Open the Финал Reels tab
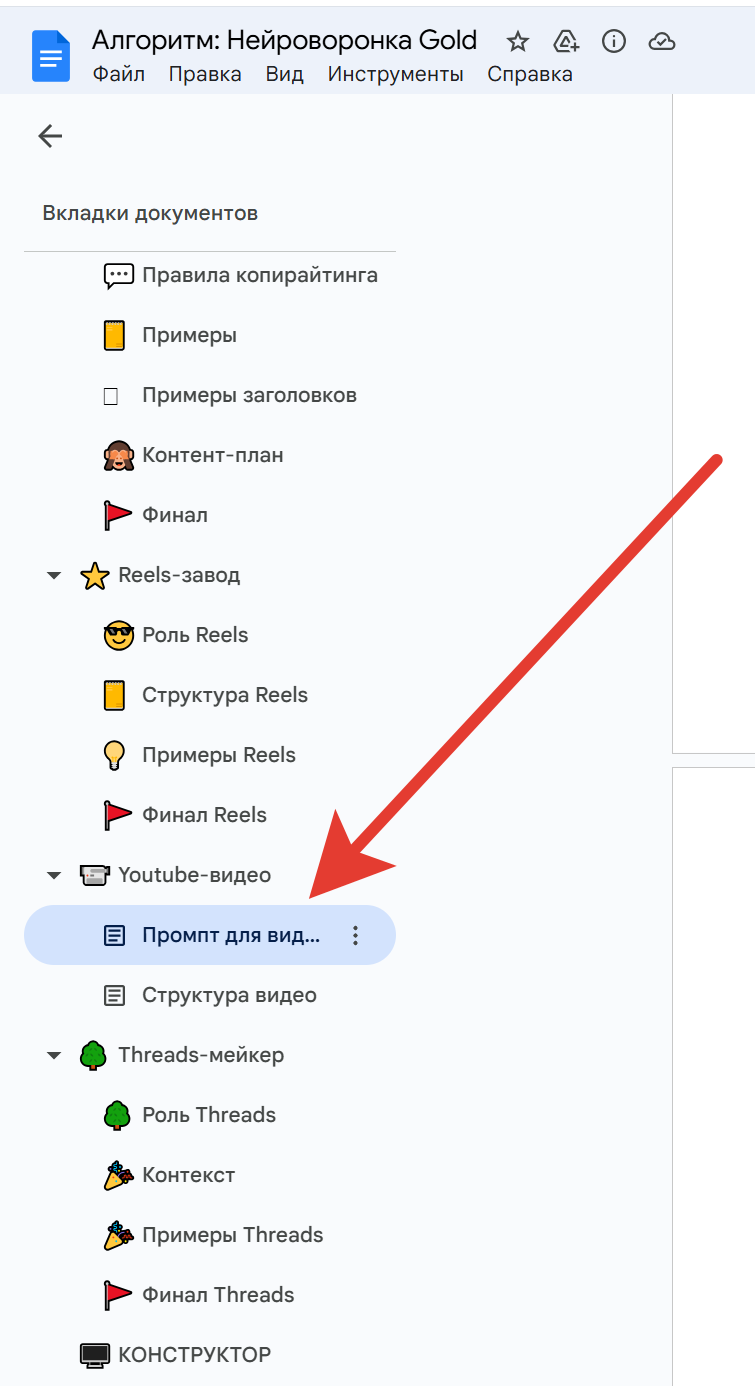Screen dimensions: 755x1386 click(210, 815)
